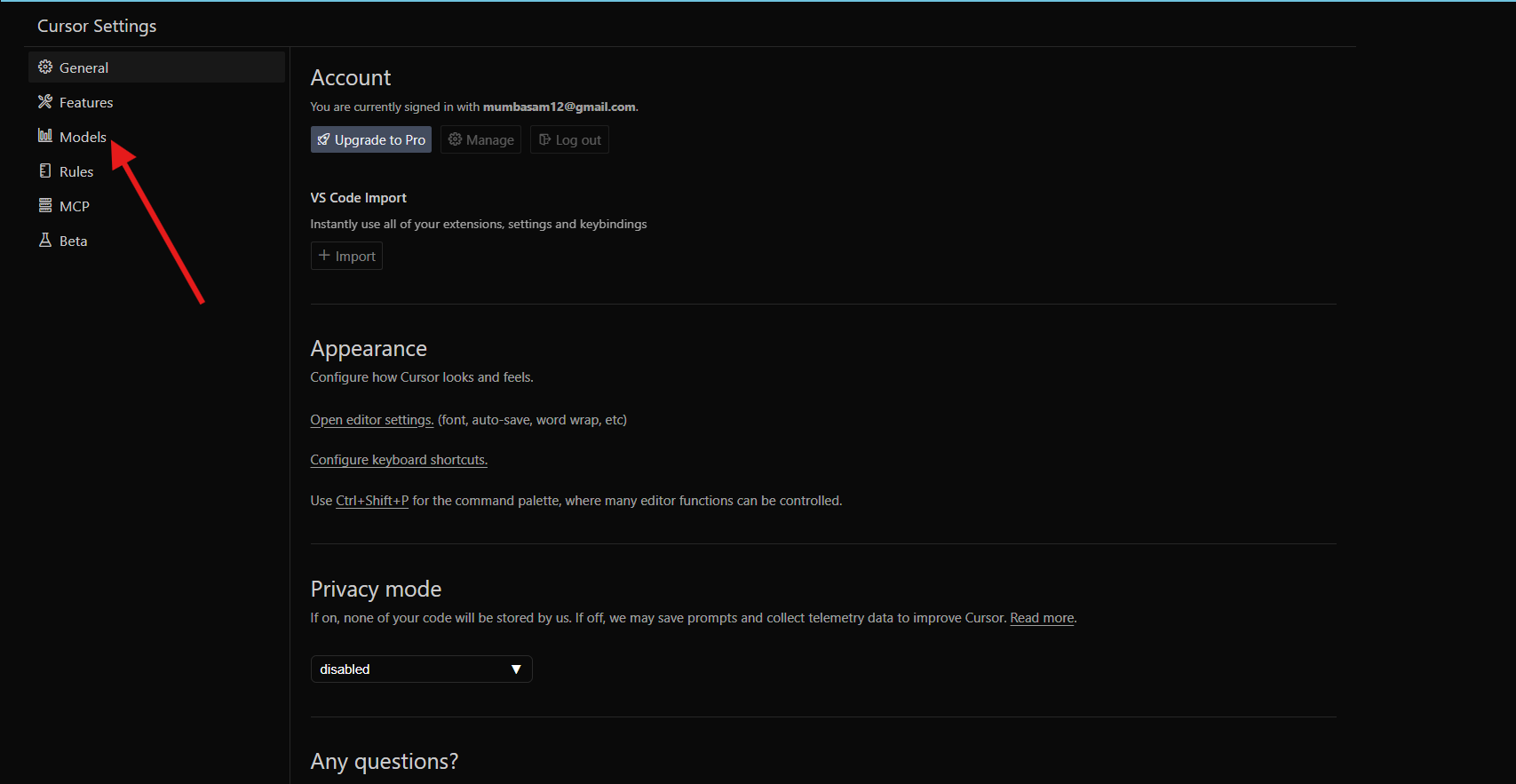Open the Models settings tab
Viewport: 1516px width, 784px height.
point(156,137)
